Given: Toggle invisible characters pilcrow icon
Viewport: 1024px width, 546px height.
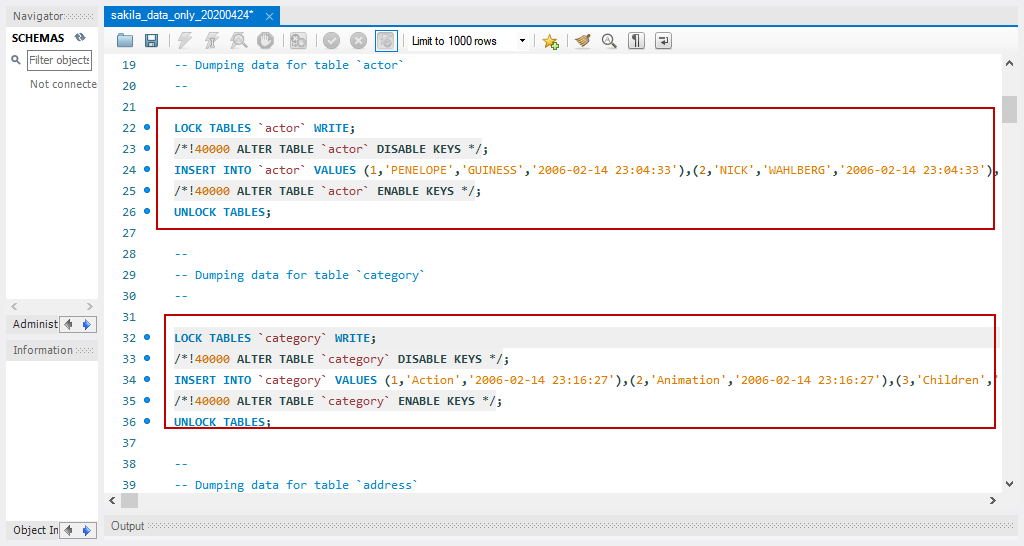Looking at the screenshot, I should (x=636, y=41).
